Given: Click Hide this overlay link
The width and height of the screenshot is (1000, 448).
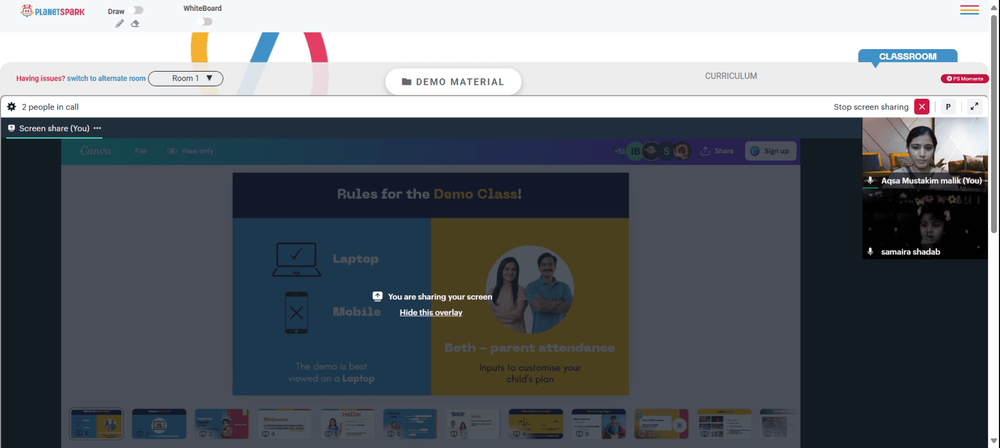Looking at the screenshot, I should pyautogui.click(x=431, y=312).
